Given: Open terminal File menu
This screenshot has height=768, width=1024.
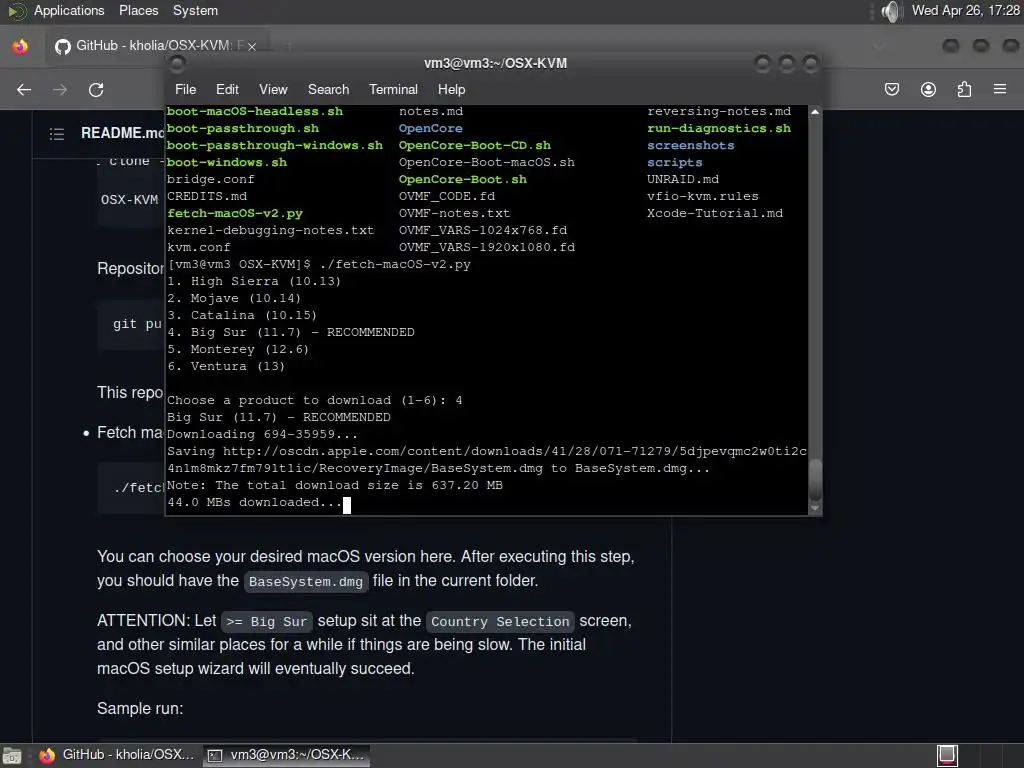Looking at the screenshot, I should pos(185,89).
